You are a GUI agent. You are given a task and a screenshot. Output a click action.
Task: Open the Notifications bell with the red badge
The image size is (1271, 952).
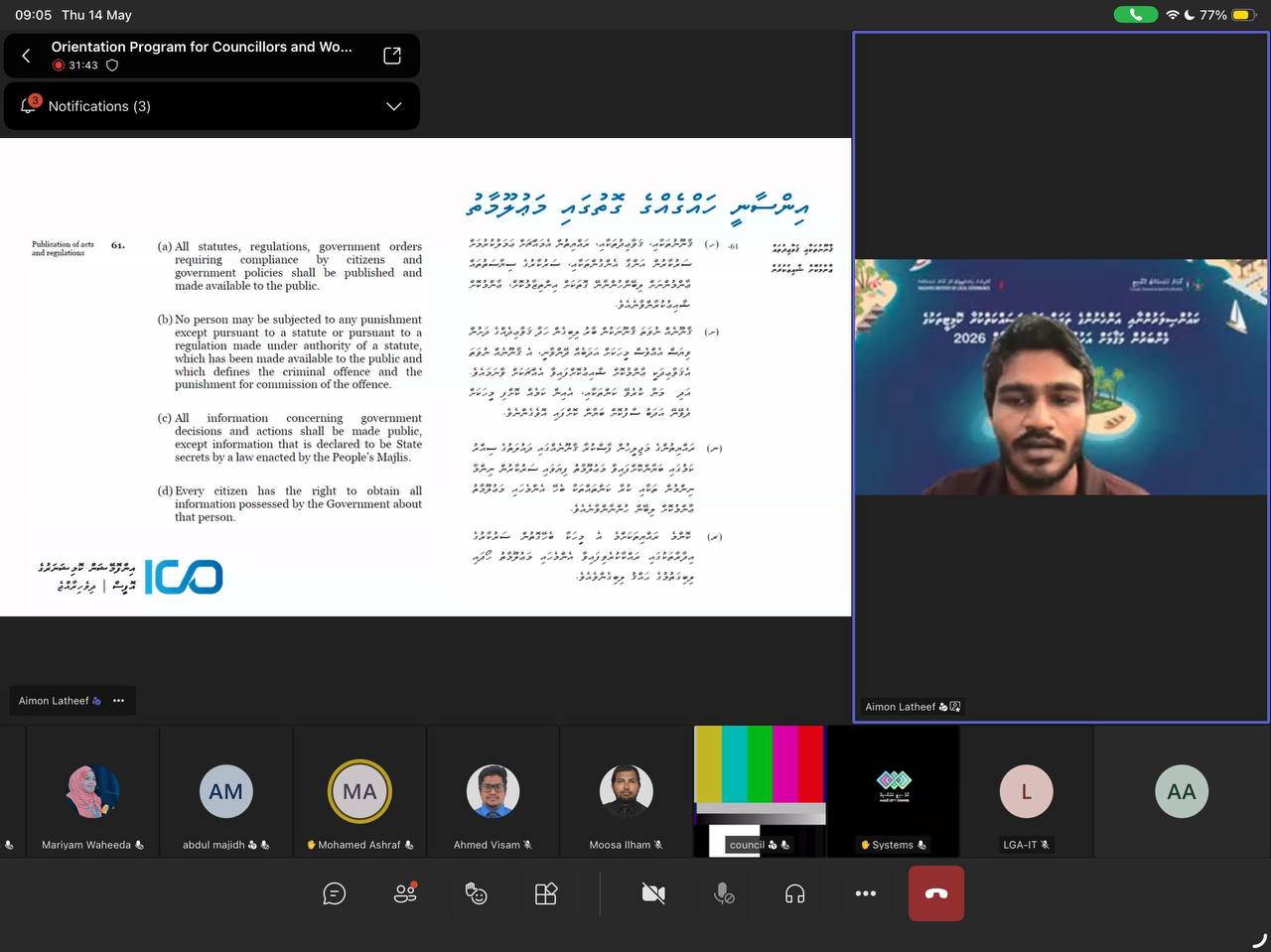(28, 105)
